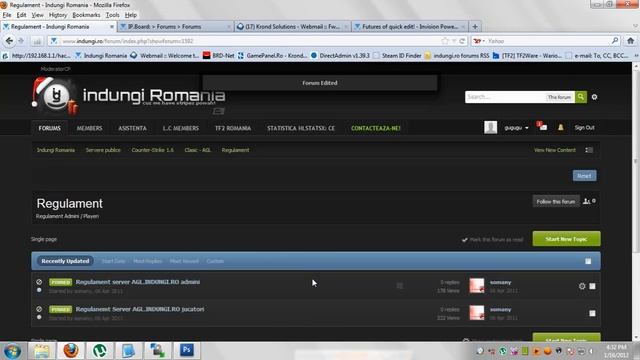Open BRD-Net bookmark in toolbar
This screenshot has height=360, width=640.
(x=218, y=56)
